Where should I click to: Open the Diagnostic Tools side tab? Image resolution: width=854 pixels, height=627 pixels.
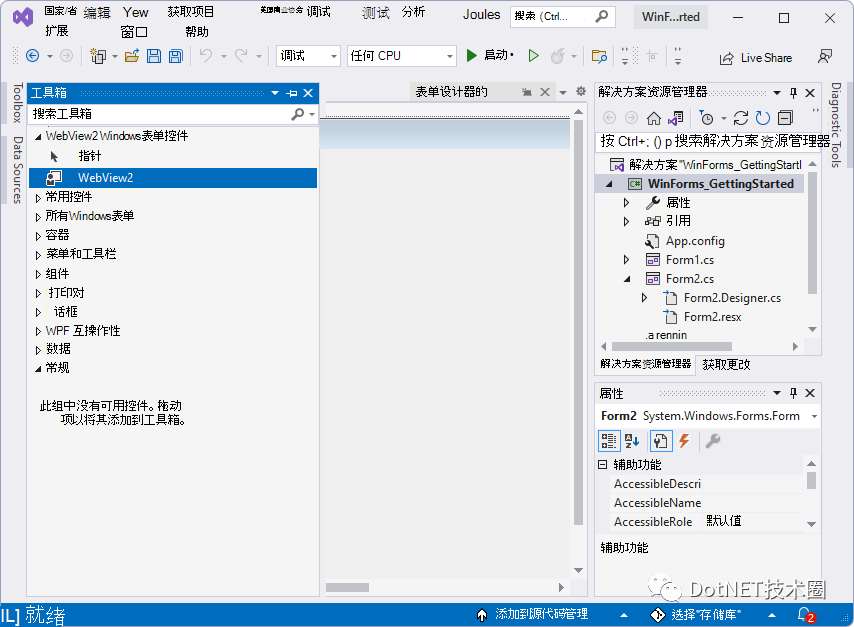point(836,125)
